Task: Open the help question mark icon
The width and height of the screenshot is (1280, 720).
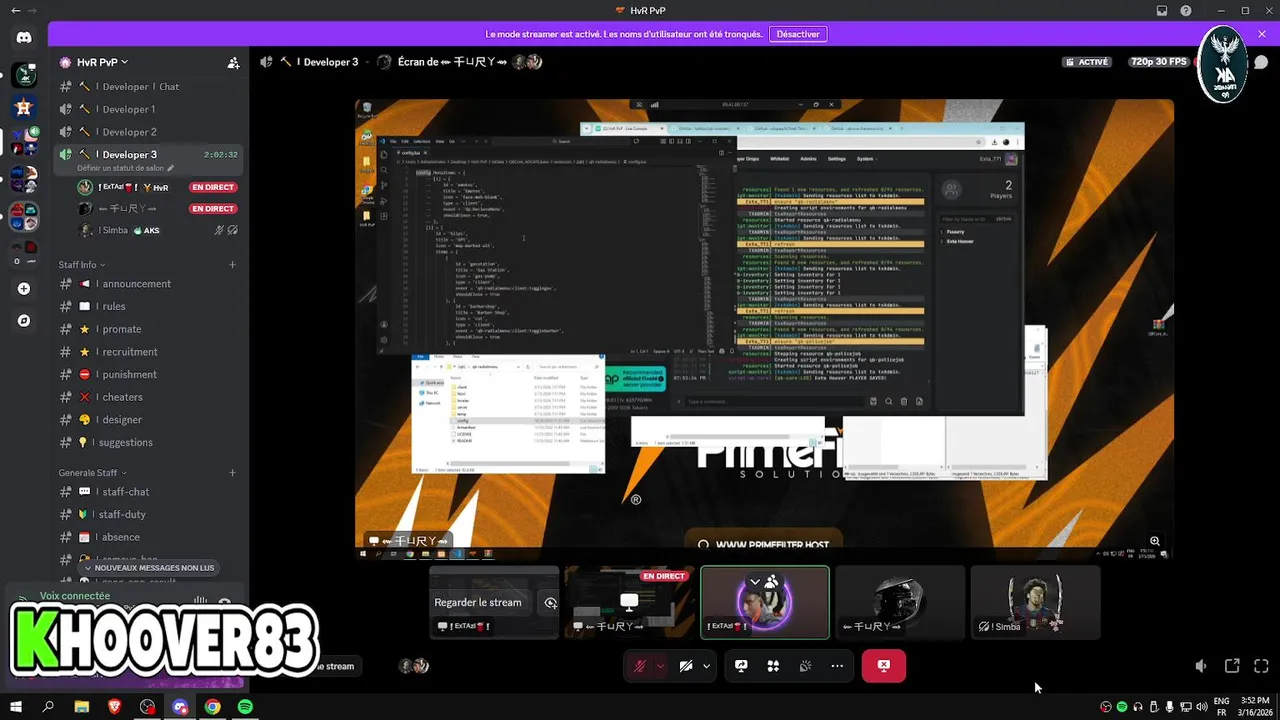Action: coord(1186,11)
